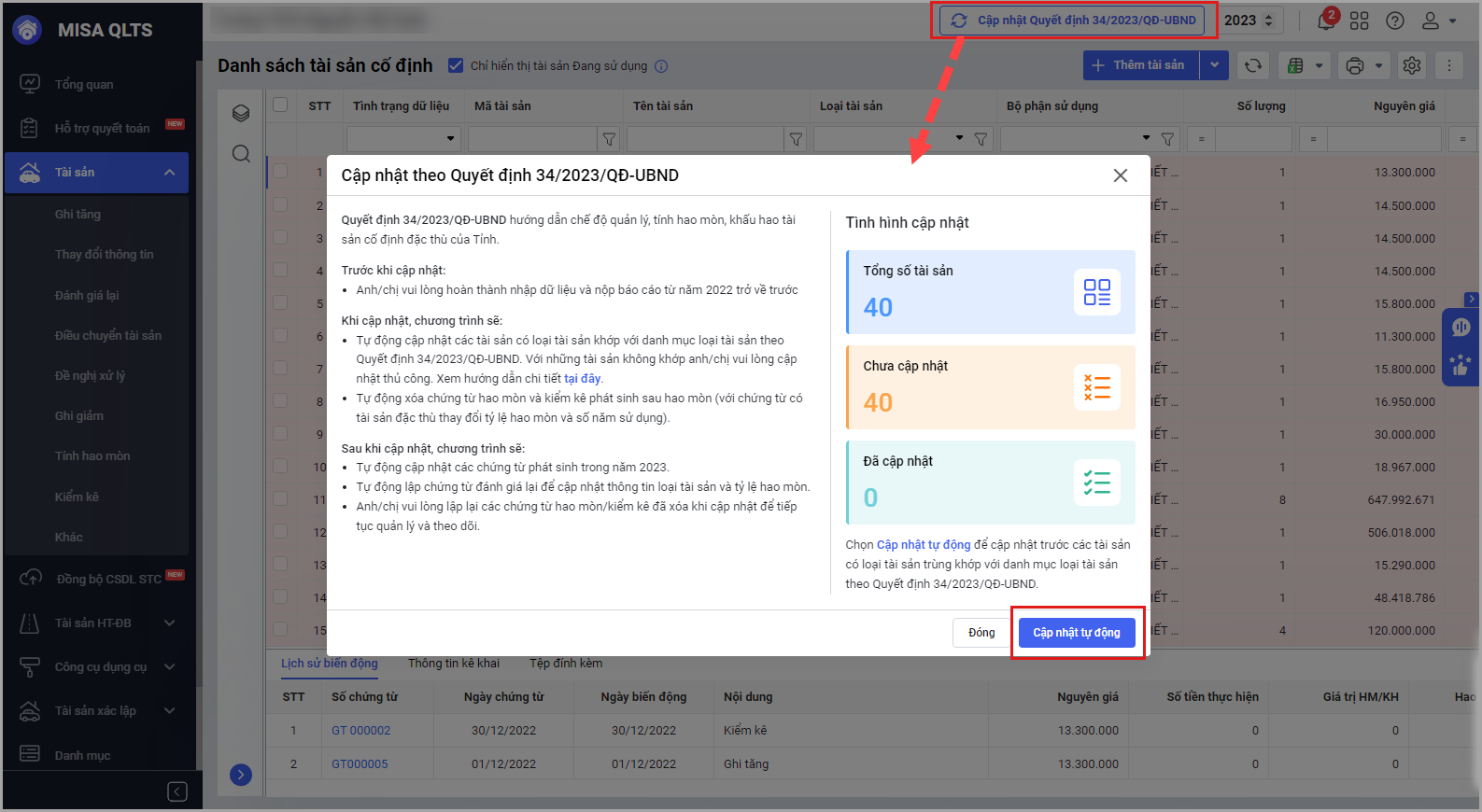The height and width of the screenshot is (812, 1482).
Task: Toggle the select-all checkbox in table header
Action: coord(280,105)
